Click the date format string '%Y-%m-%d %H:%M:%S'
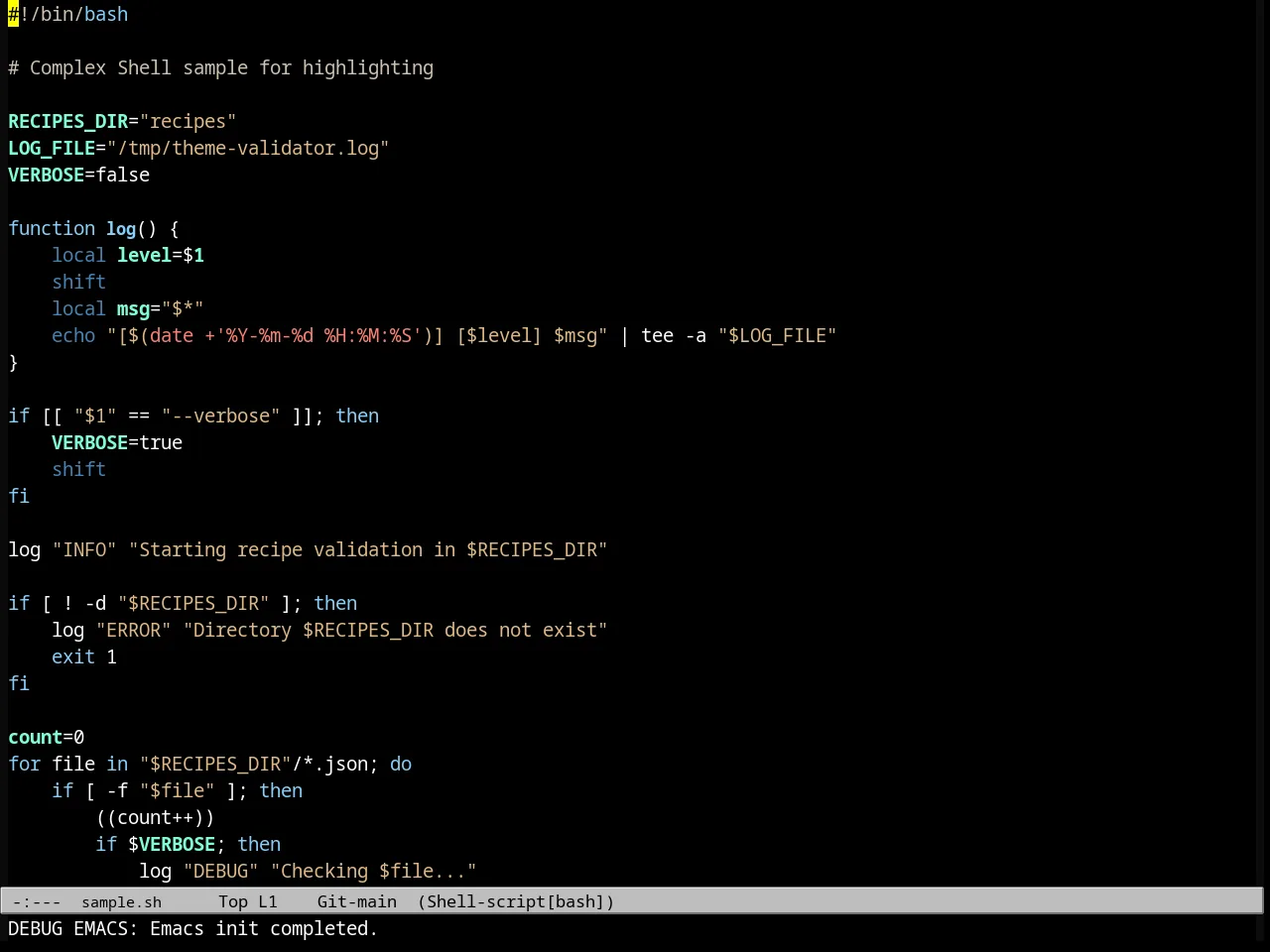 [318, 335]
